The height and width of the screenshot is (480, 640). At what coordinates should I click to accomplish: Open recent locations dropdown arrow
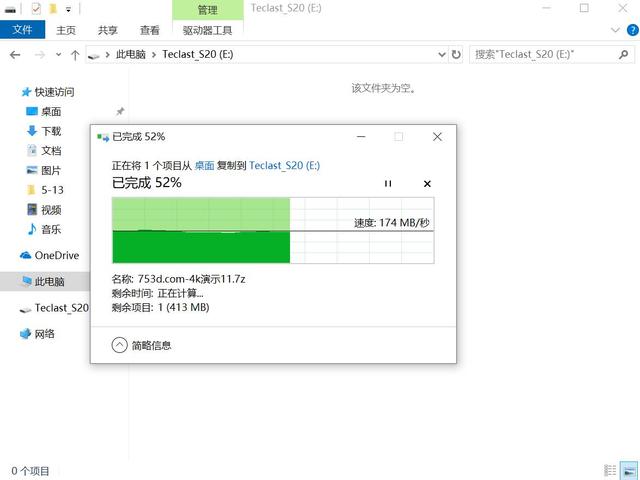pos(58,55)
